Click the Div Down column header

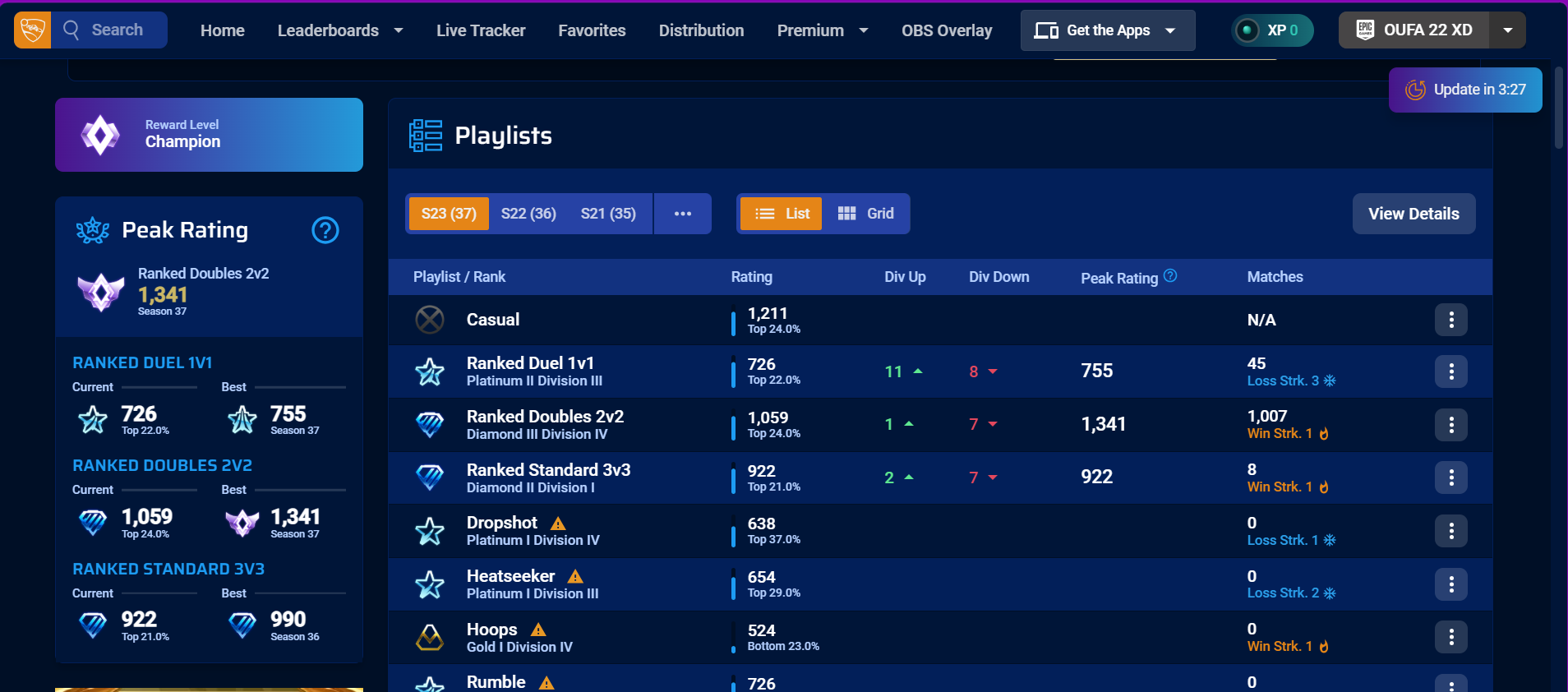coord(998,277)
